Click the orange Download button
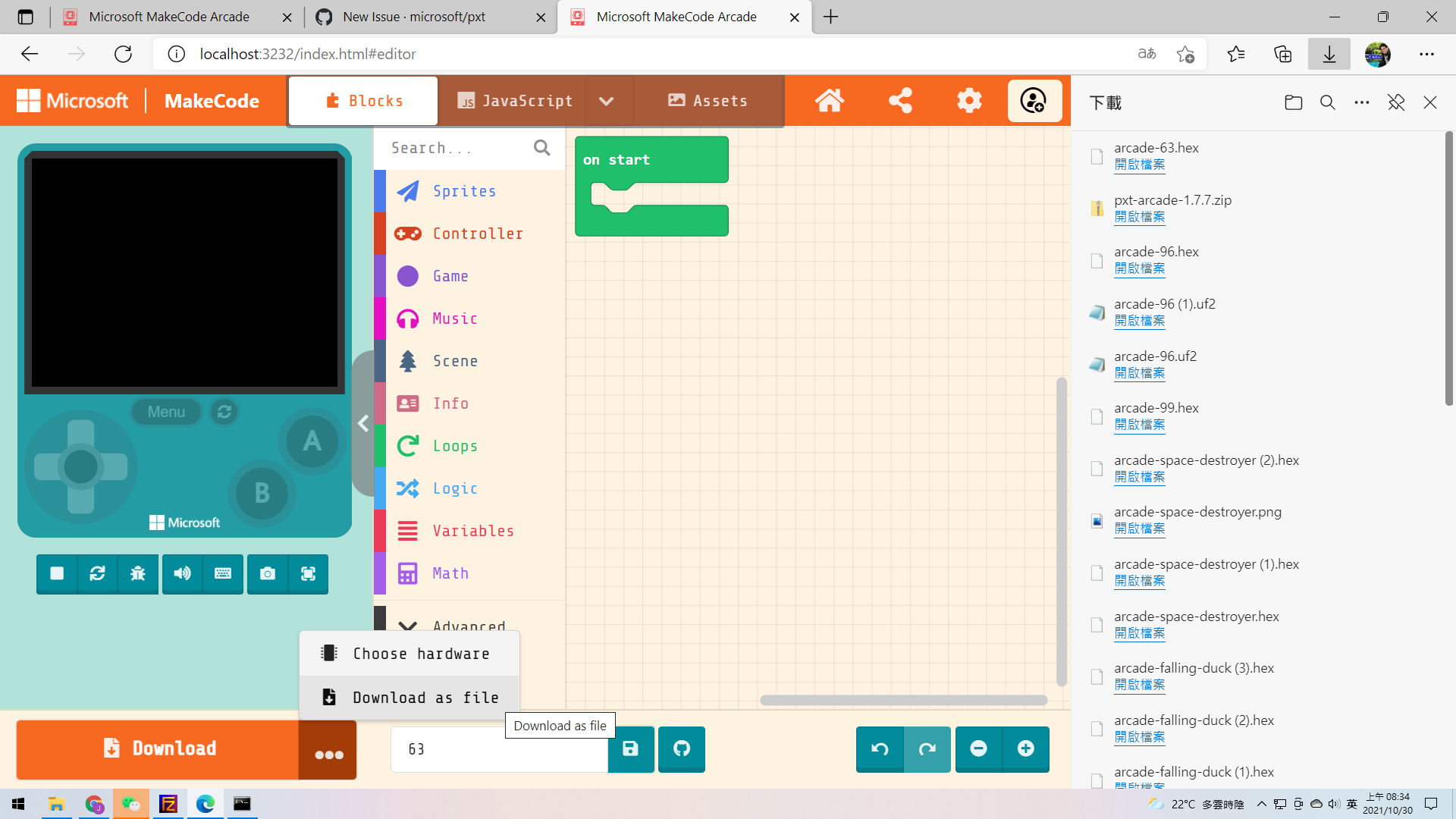1456x819 pixels. pos(158,749)
